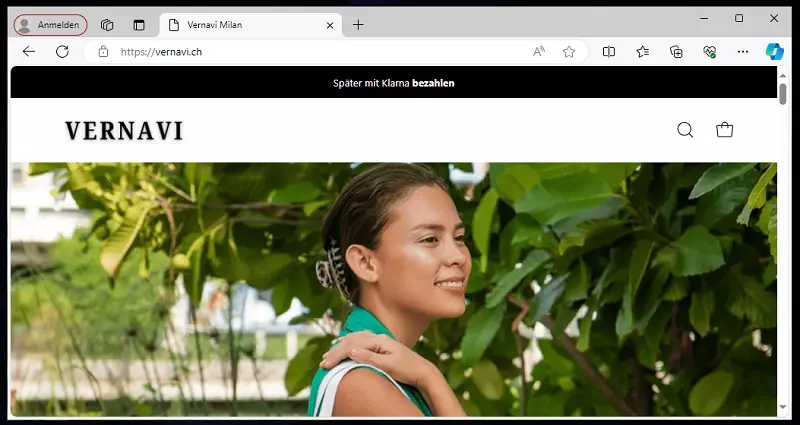Click the VERNAVI logo
This screenshot has width=800, height=425.
124,131
